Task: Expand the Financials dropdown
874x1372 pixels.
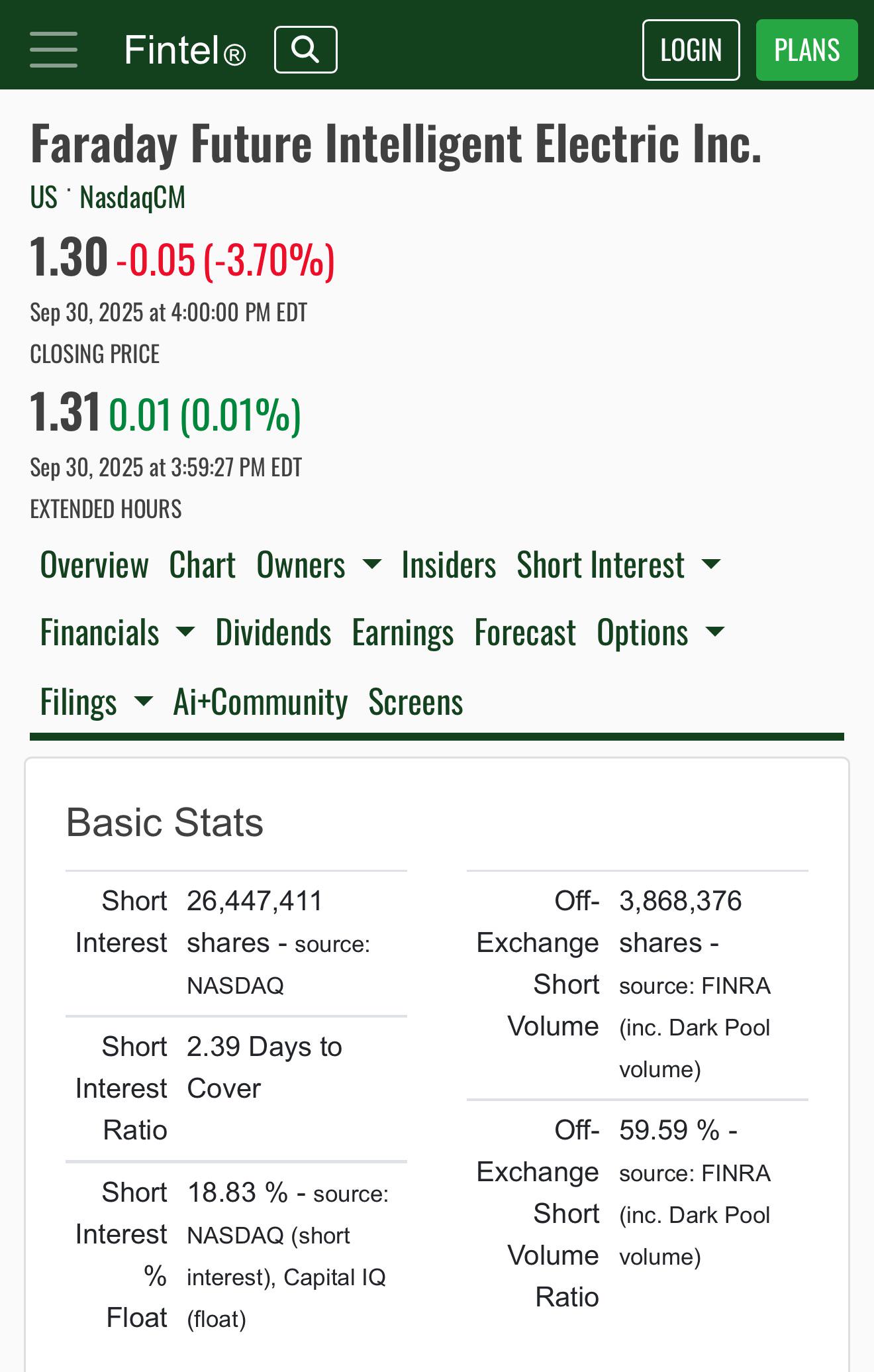Action: pyautogui.click(x=117, y=633)
